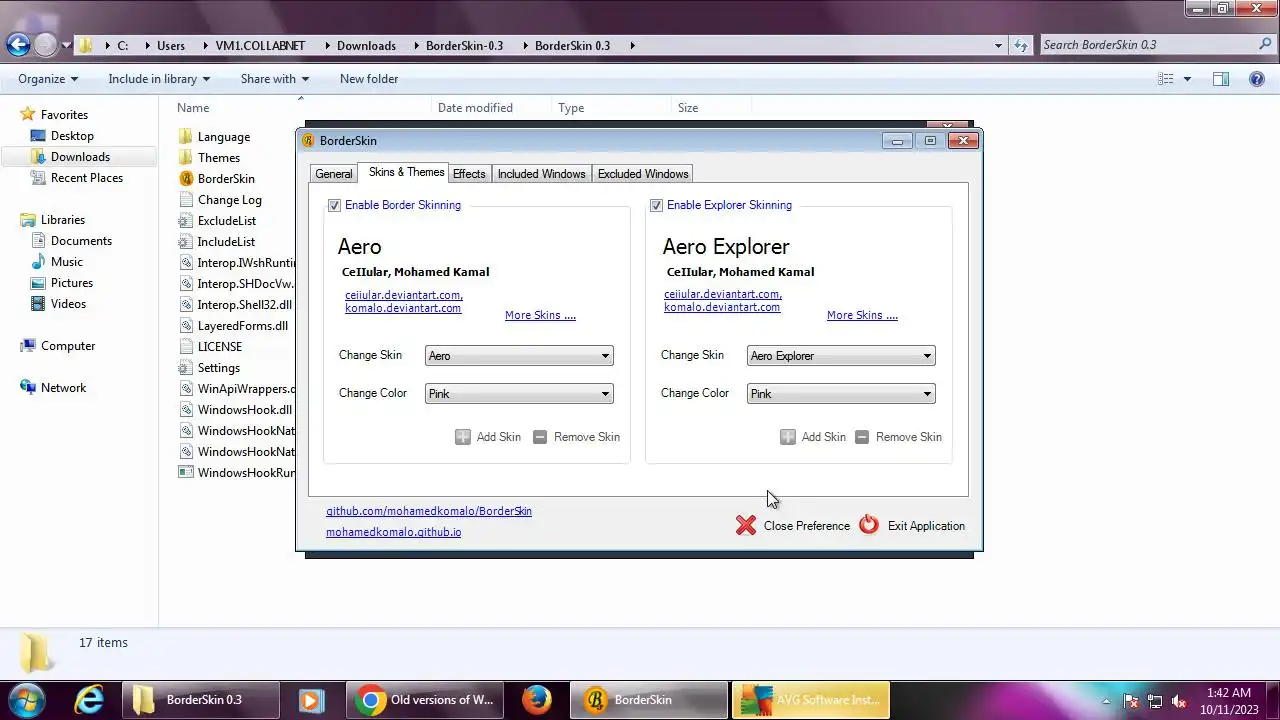The width and height of the screenshot is (1280, 720).
Task: Click the Settings file icon
Action: (x=185, y=367)
